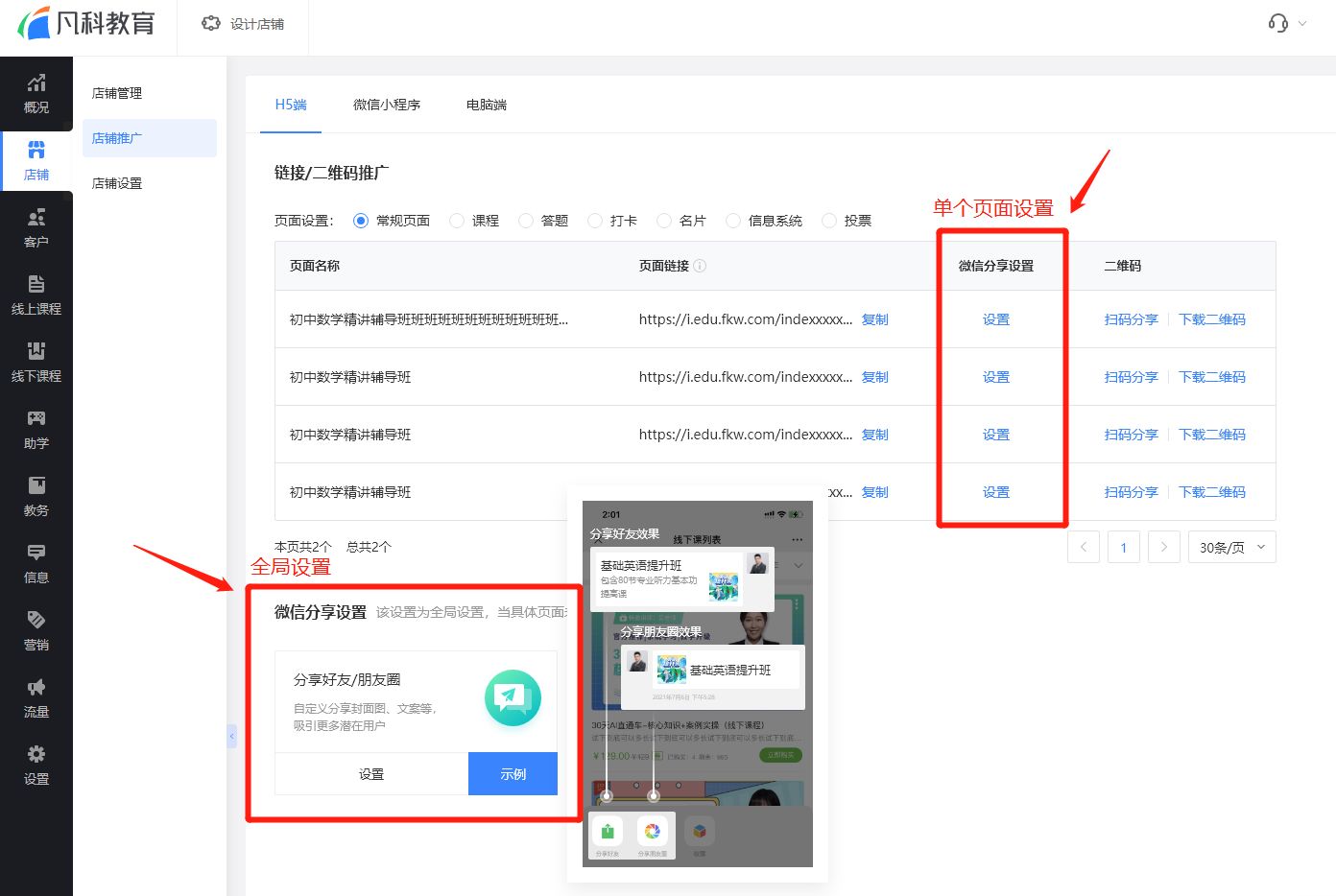Collapse the secondary sidebar handle
The image size is (1336, 896).
231,736
